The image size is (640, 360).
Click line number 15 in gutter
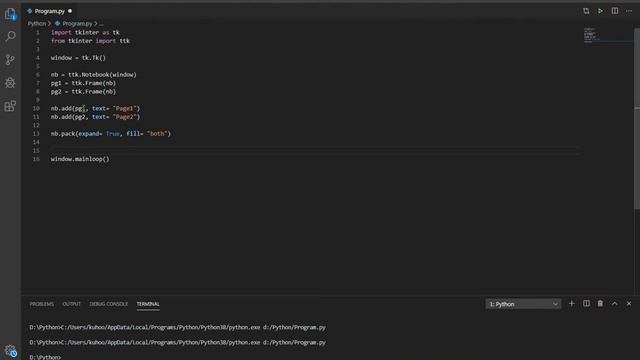(x=36, y=151)
